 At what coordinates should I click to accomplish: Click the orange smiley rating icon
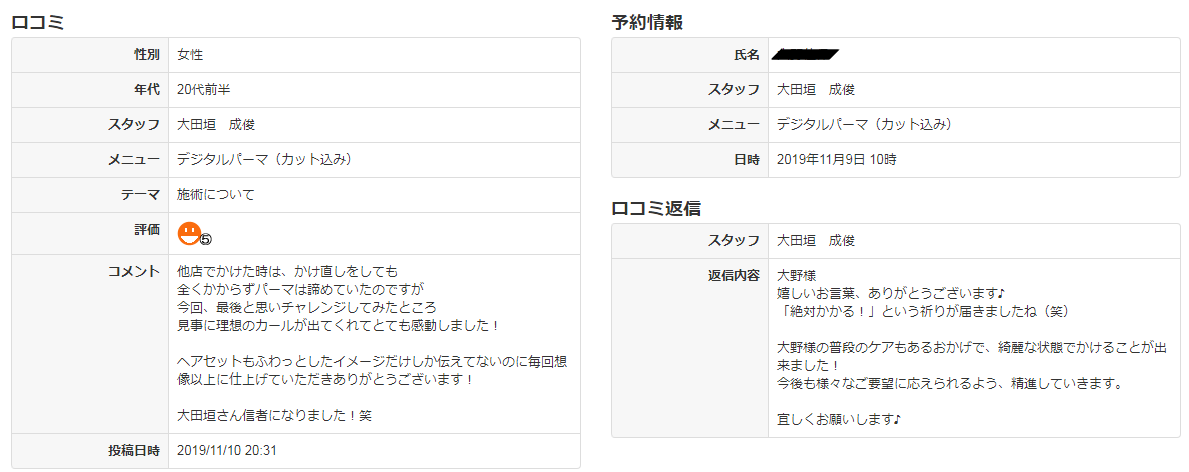click(x=188, y=233)
